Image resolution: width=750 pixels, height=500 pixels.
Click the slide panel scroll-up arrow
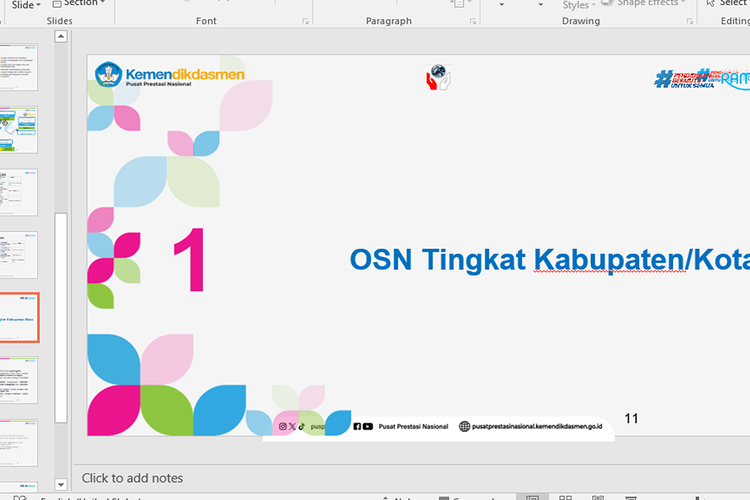click(x=61, y=36)
